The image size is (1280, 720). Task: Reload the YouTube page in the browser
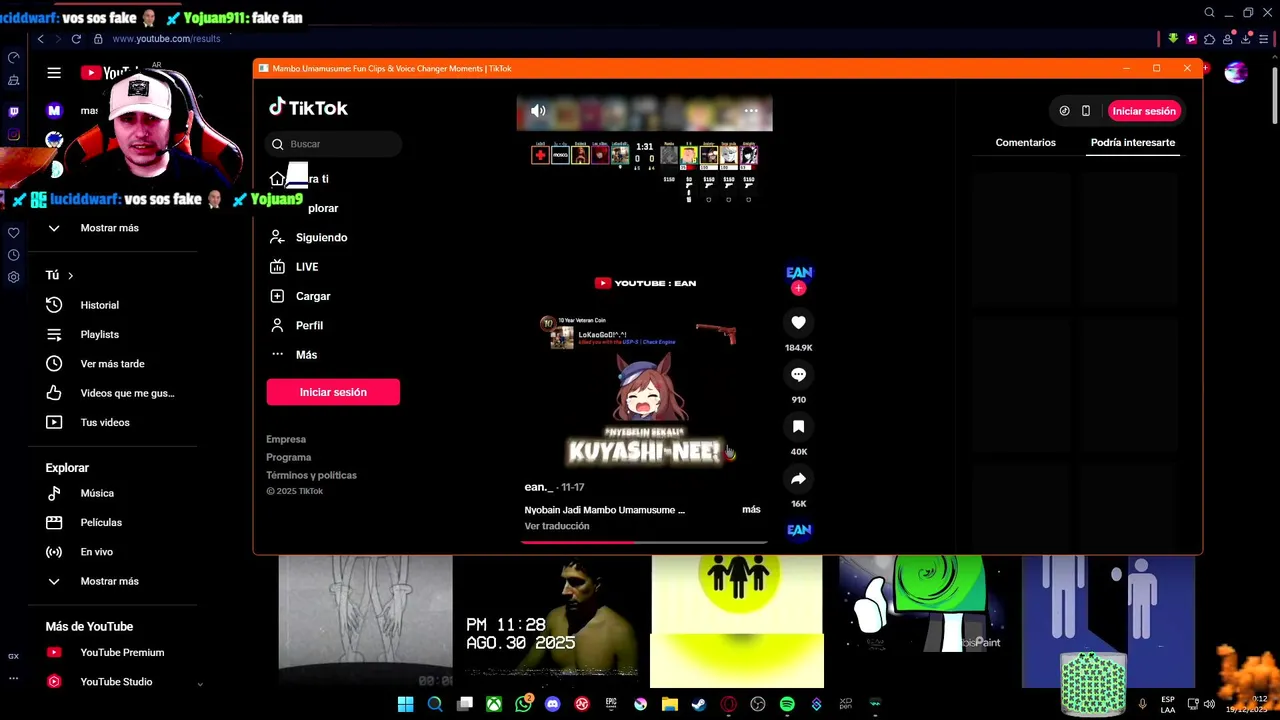pyautogui.click(x=76, y=39)
